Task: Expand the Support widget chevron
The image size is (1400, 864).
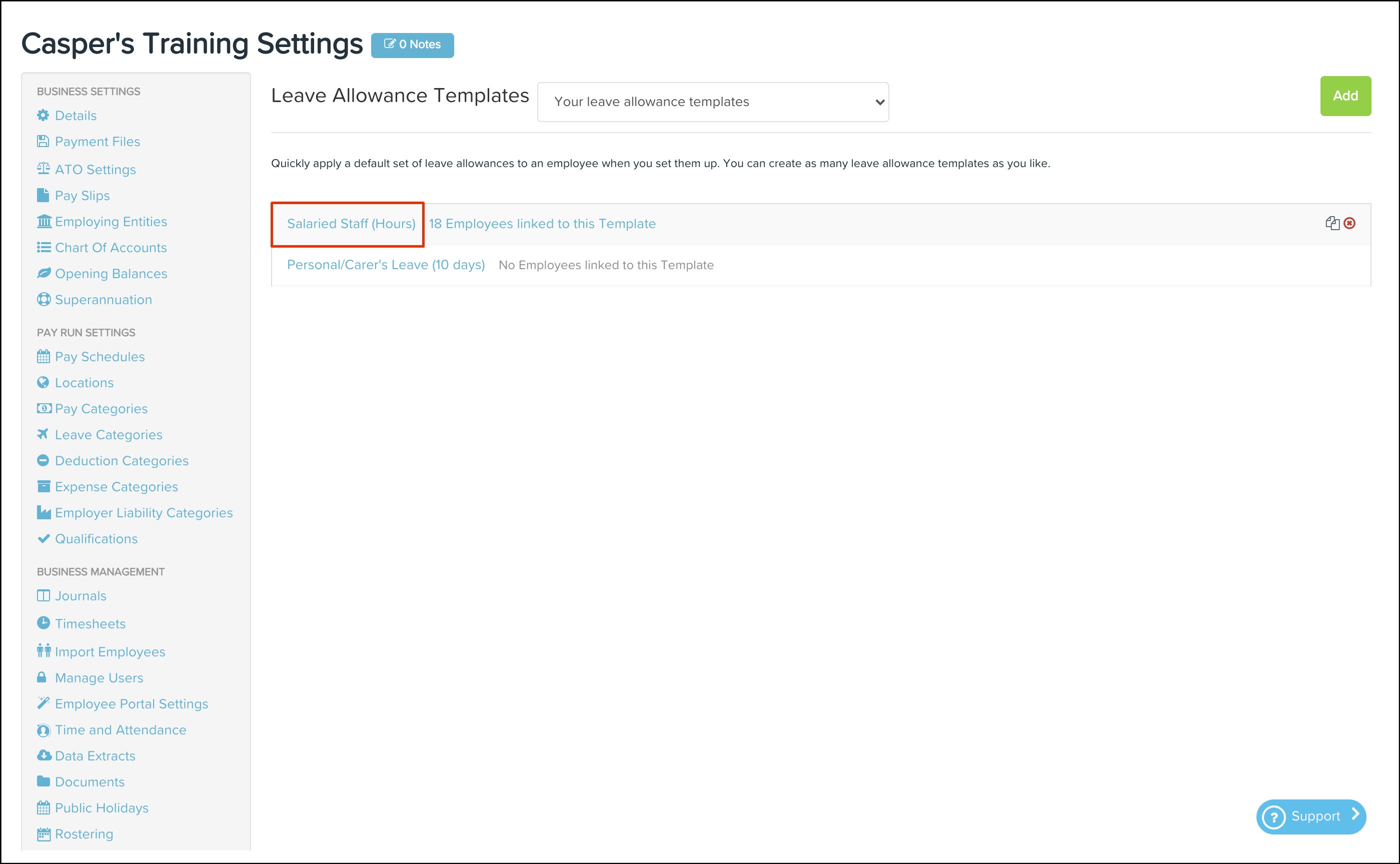Action: tap(1355, 814)
